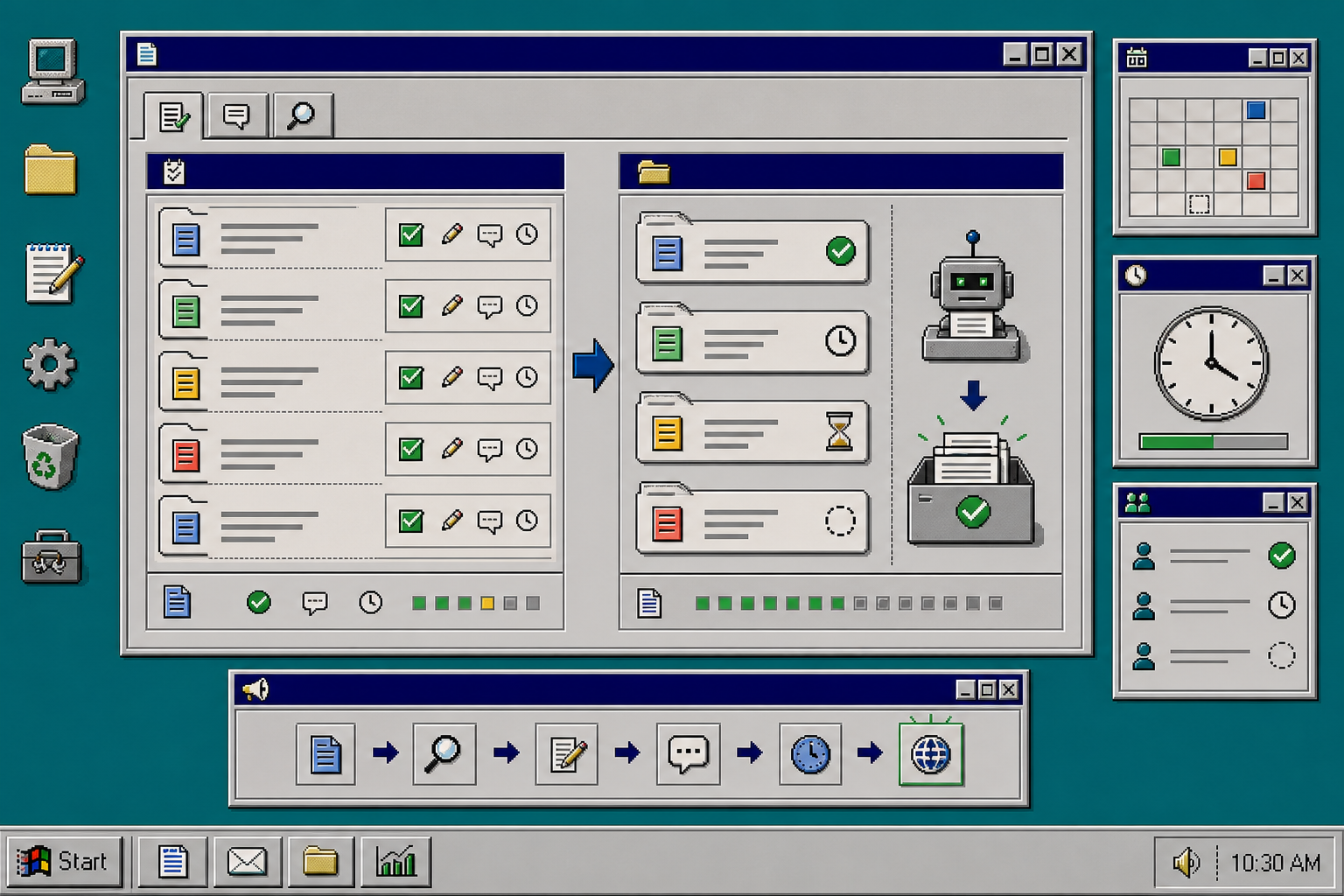Screen dimensions: 1344x896
Task: Click the open folder header icon
Action: point(654,172)
